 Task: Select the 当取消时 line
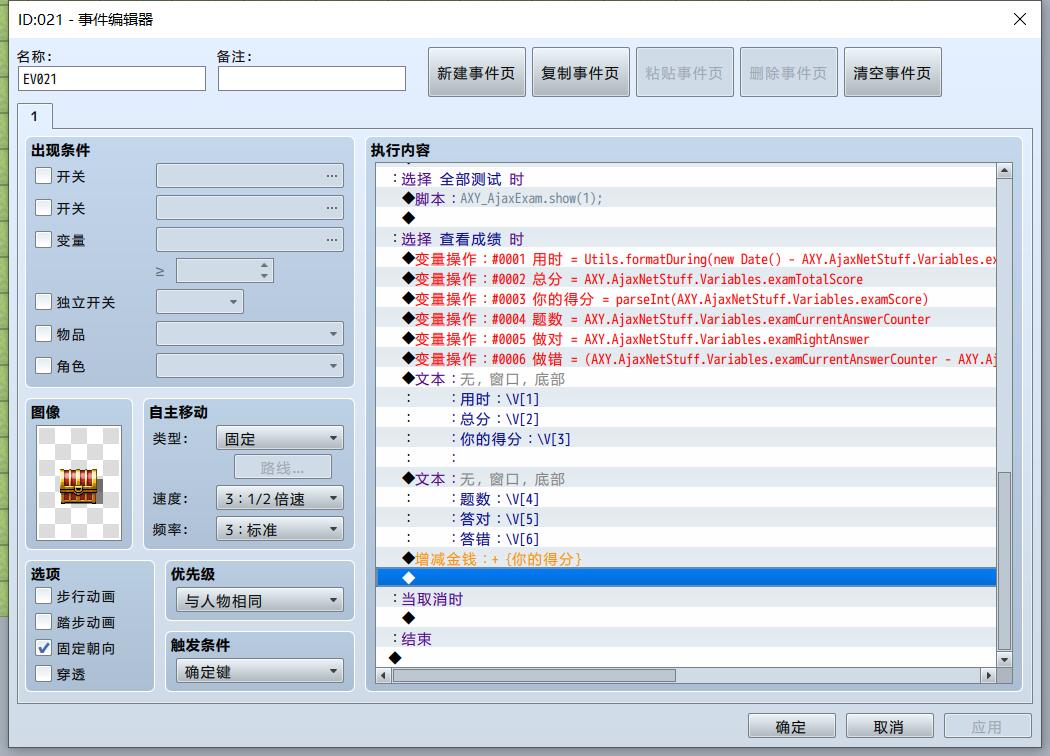pyautogui.click(x=686, y=599)
